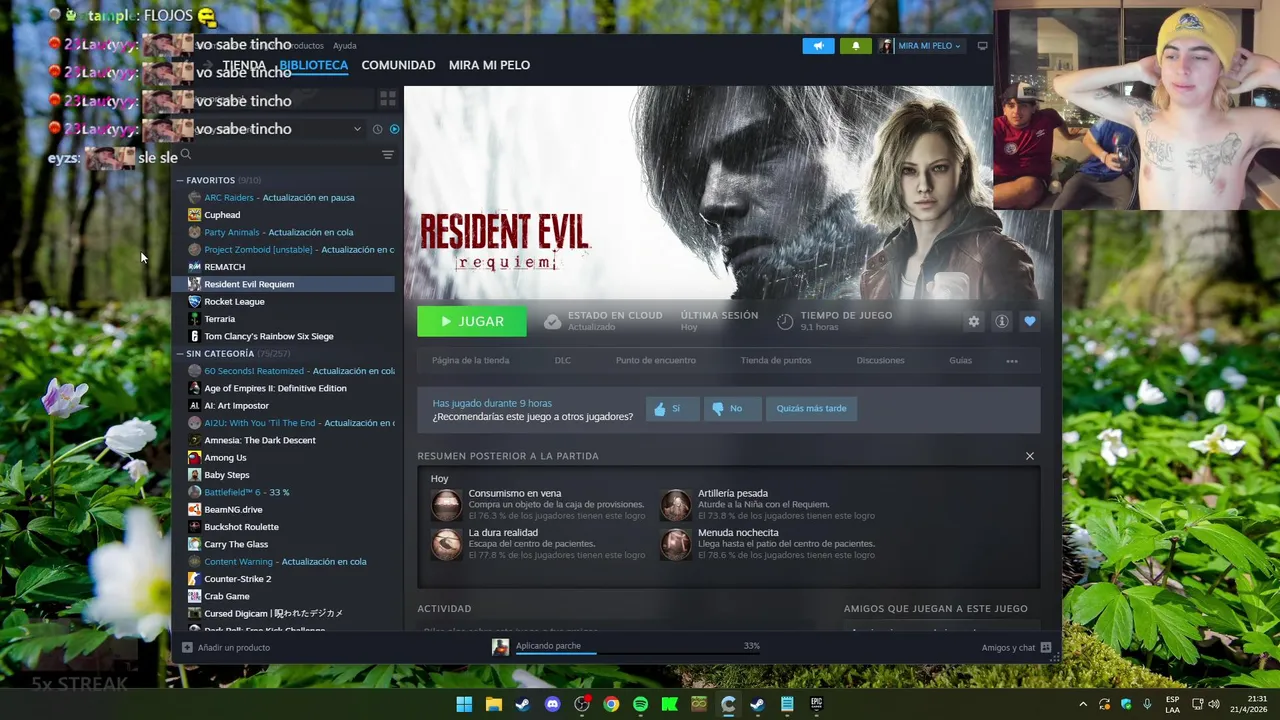
Task: Open Menuda nochecita achievement icon
Action: click(676, 544)
